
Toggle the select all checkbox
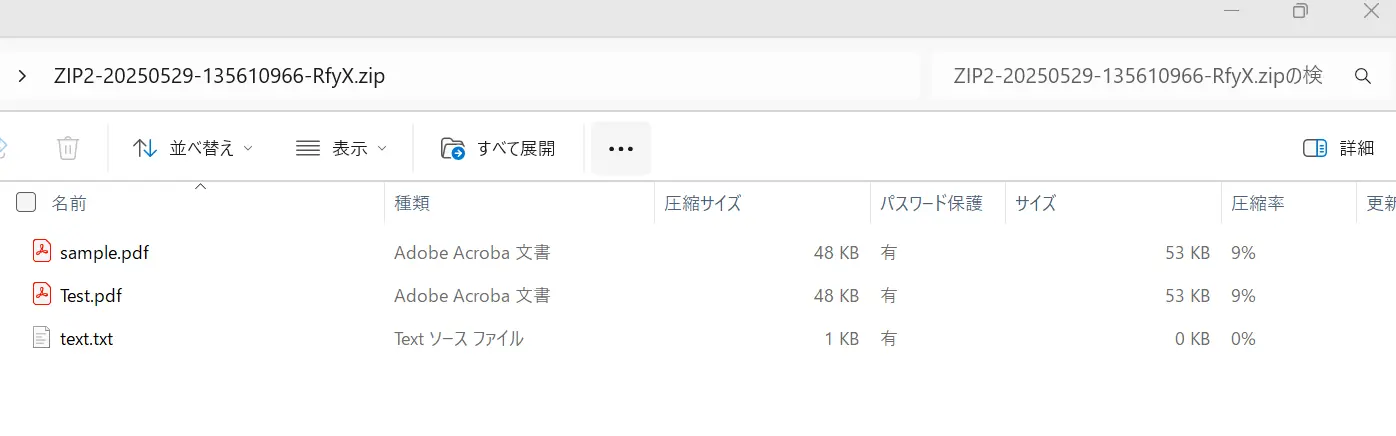[x=27, y=203]
